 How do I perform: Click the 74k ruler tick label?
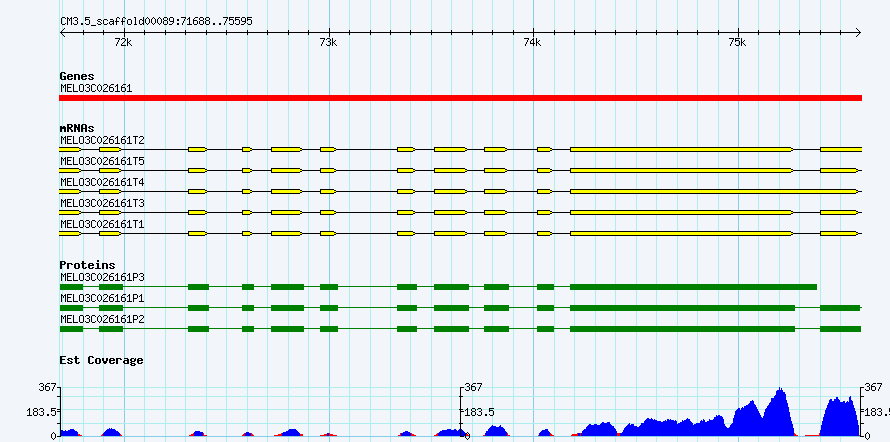pos(532,42)
